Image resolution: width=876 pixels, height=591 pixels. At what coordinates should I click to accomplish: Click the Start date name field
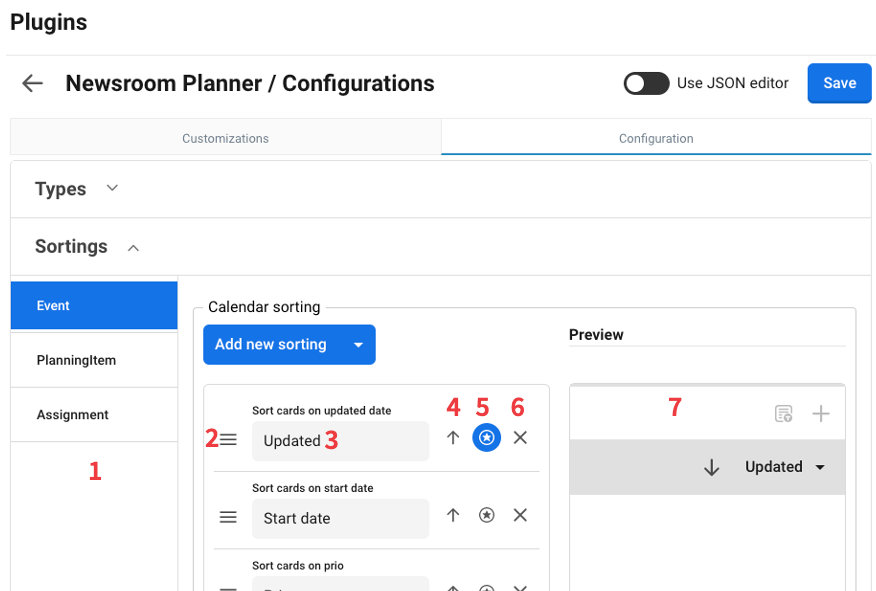(x=340, y=518)
